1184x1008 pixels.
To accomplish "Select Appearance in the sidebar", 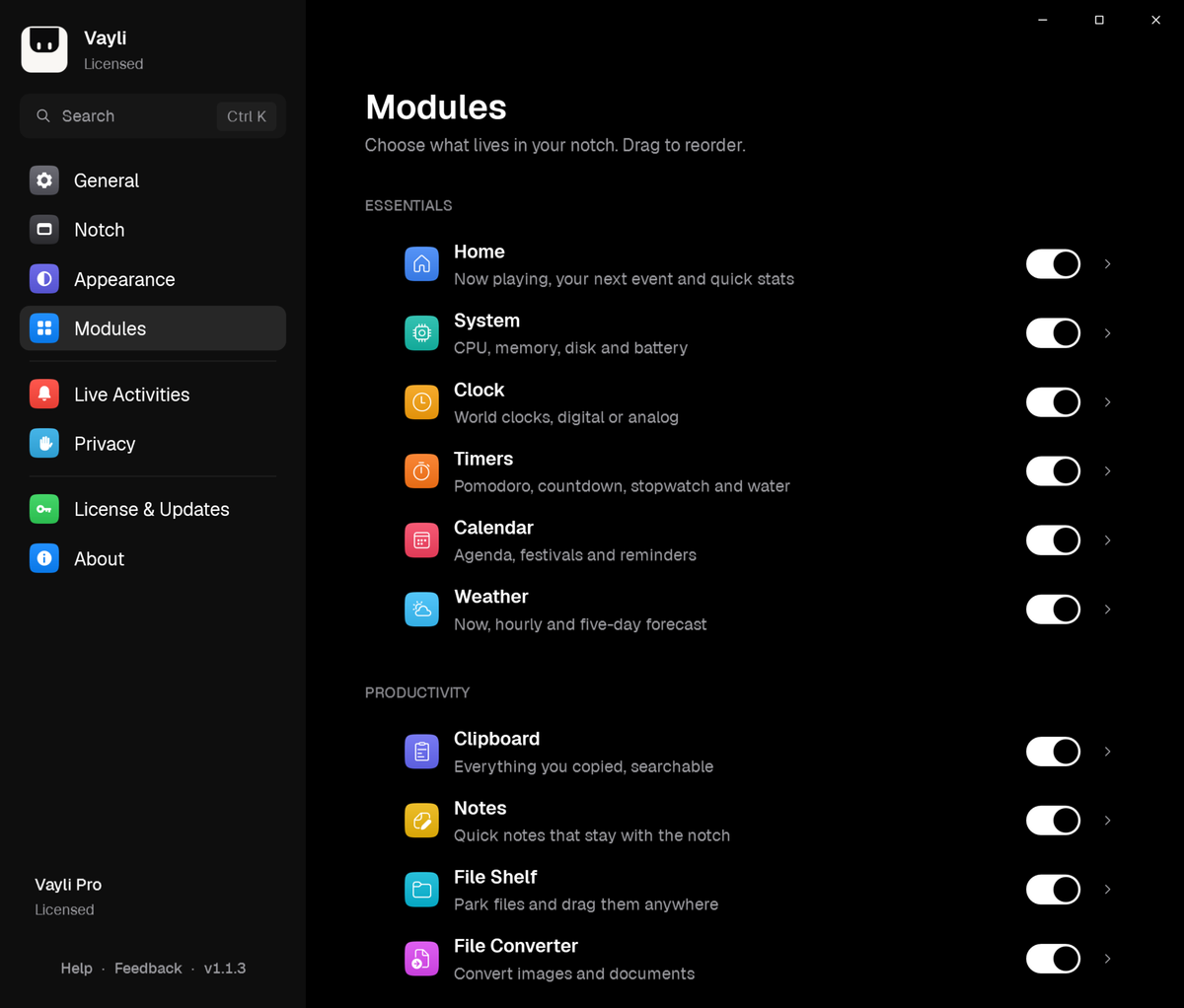I will pos(153,279).
